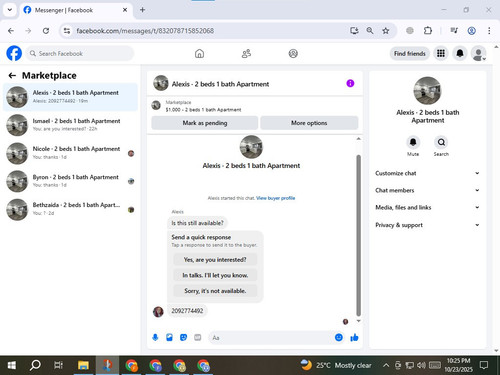Open the taskbar volume control

[x=421, y=365]
